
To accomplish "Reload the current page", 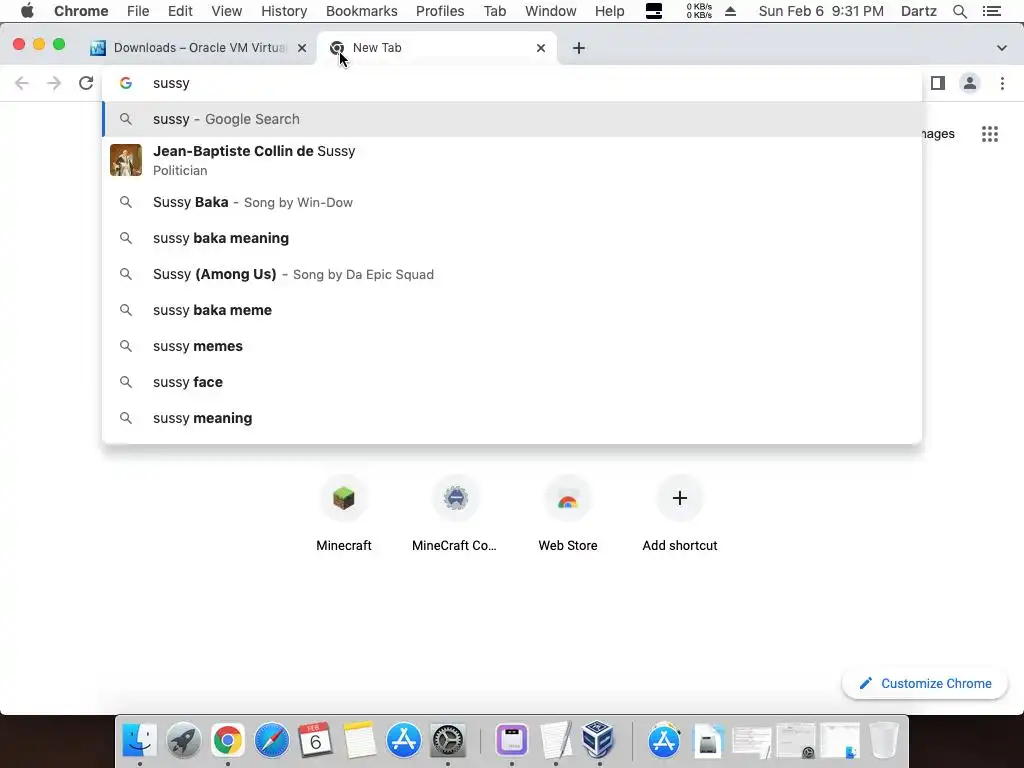I will click(x=86, y=83).
